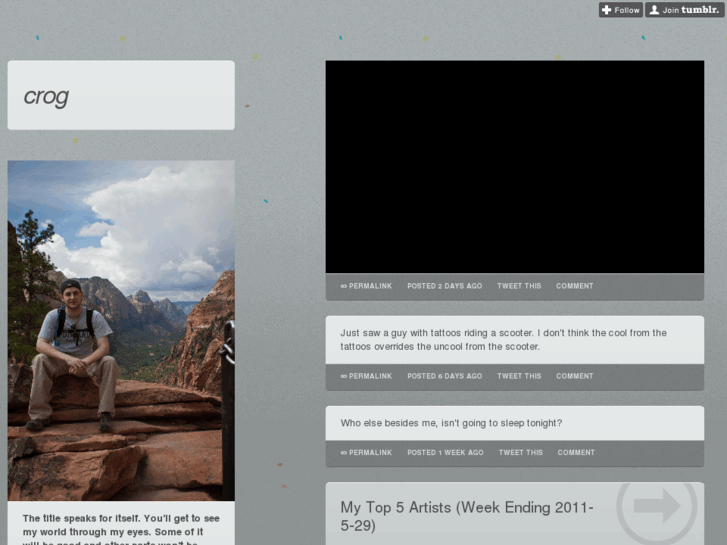Image resolution: width=727 pixels, height=545 pixels.
Task: Tweet This for the video post
Action: [519, 286]
